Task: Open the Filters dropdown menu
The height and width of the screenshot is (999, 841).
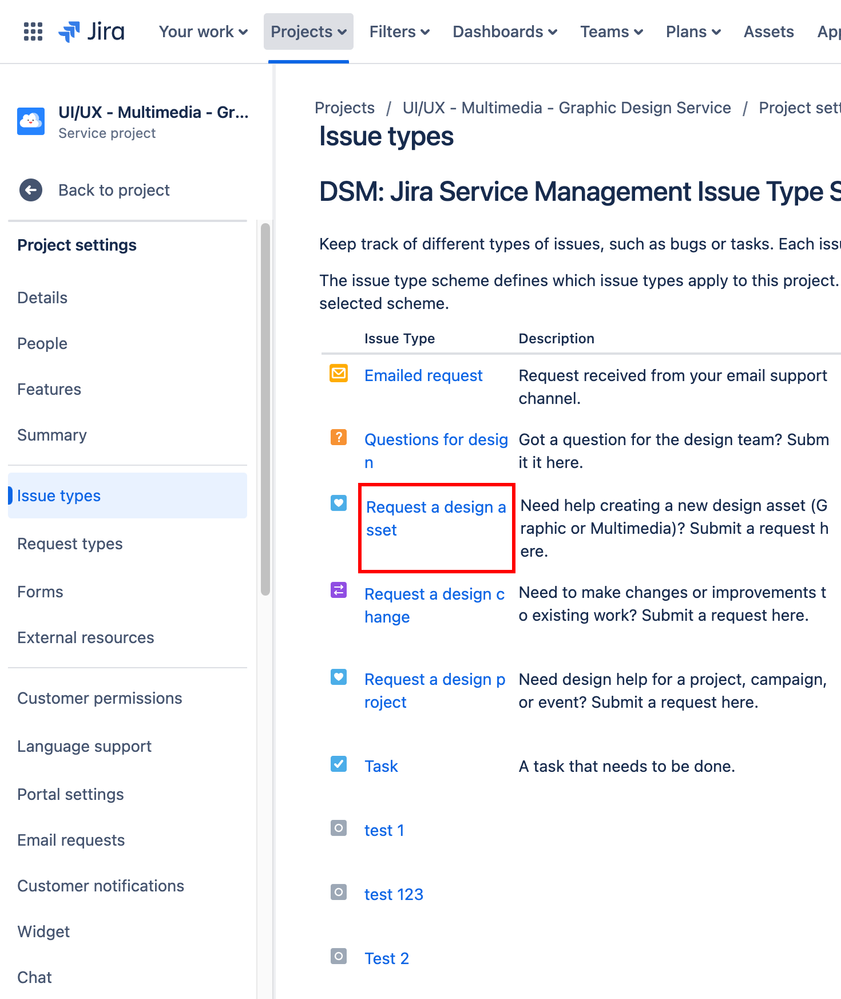Action: [399, 32]
